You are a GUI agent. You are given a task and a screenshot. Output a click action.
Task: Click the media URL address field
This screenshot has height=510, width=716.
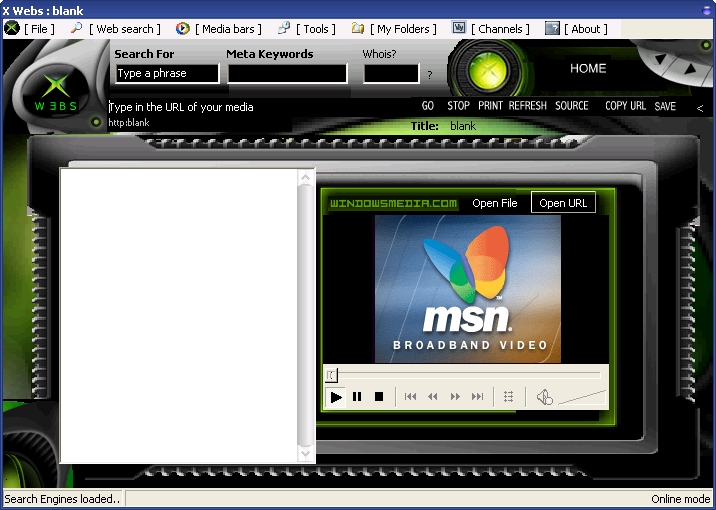tap(260, 107)
